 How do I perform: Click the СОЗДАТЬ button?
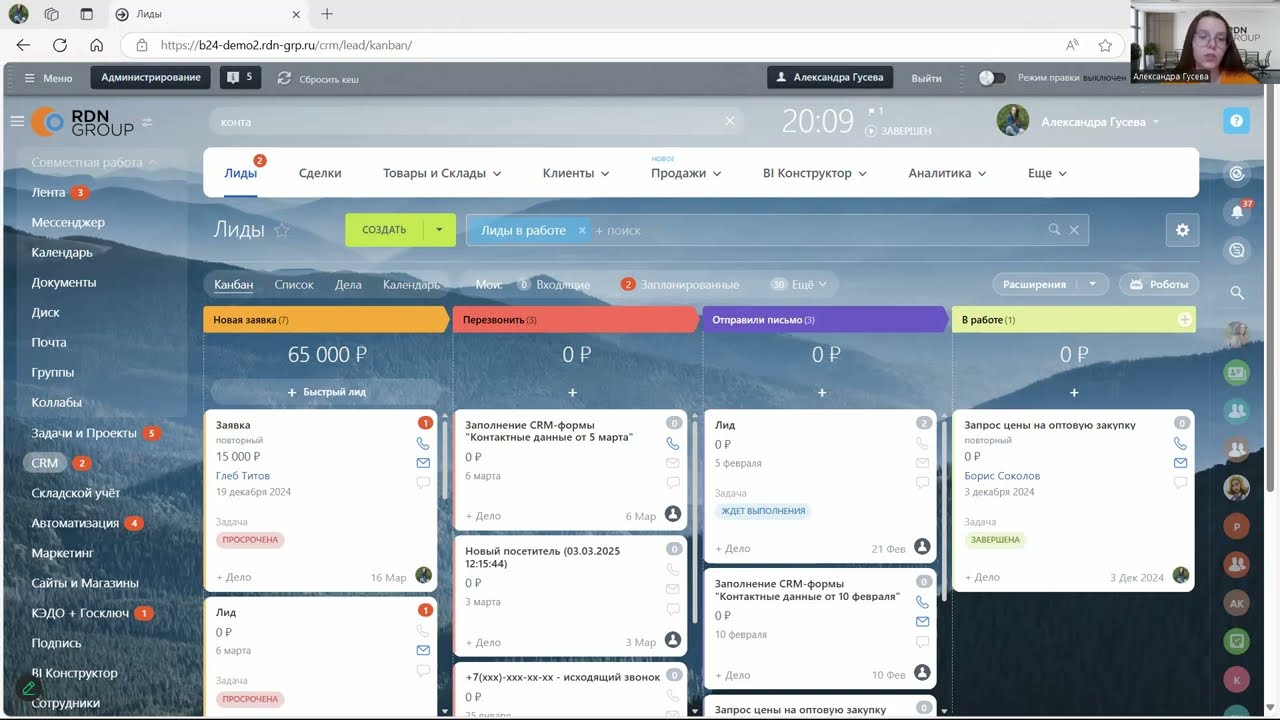pos(384,230)
